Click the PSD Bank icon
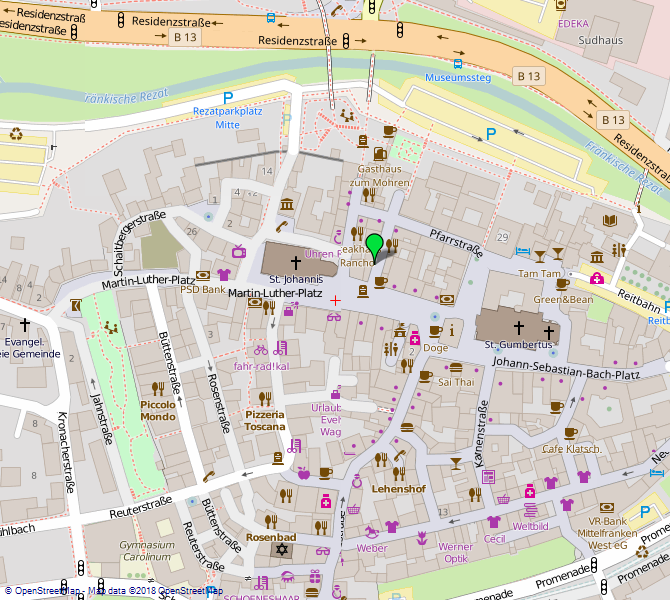Image resolution: width=670 pixels, height=600 pixels. tap(204, 275)
